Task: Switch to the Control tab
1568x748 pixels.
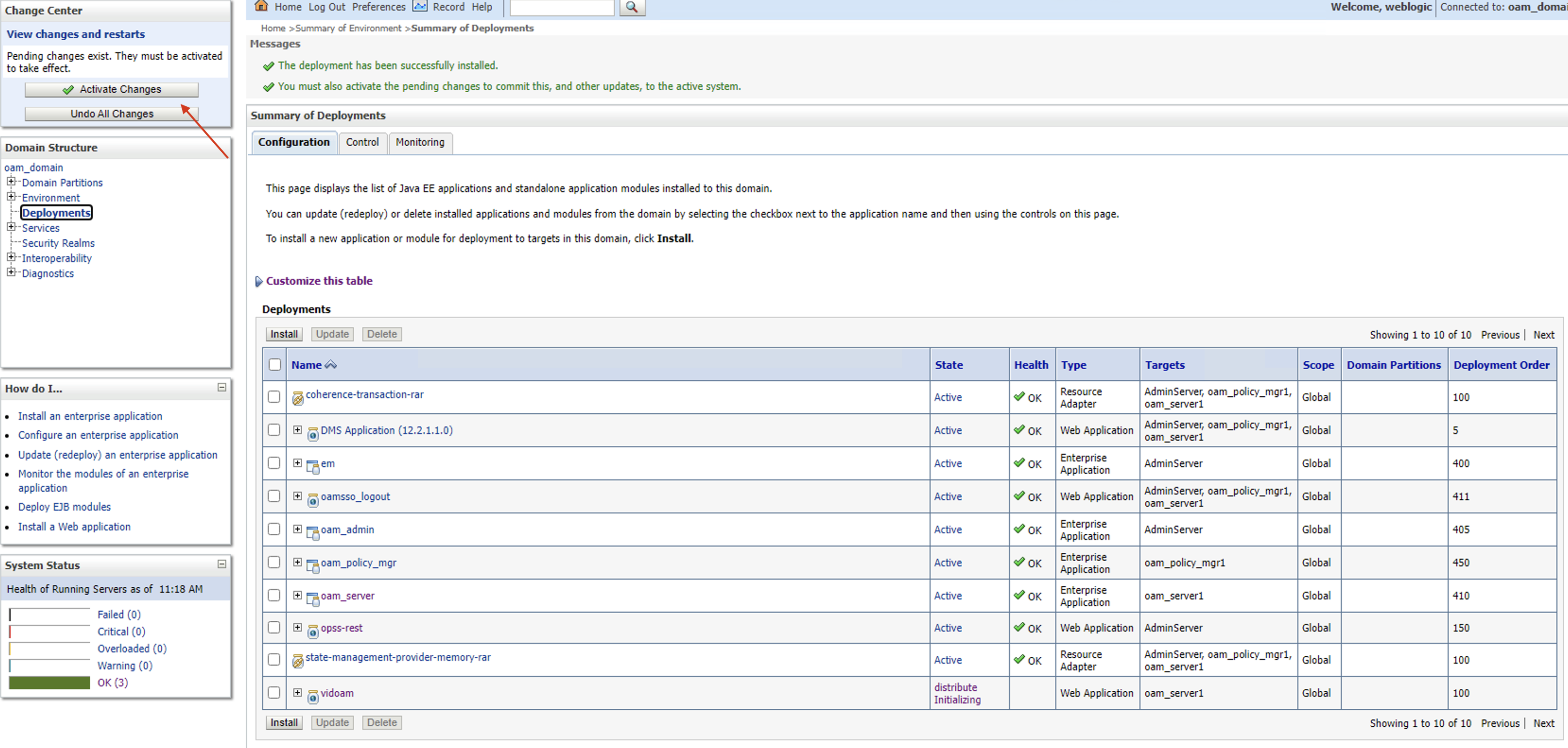Action: (x=362, y=142)
